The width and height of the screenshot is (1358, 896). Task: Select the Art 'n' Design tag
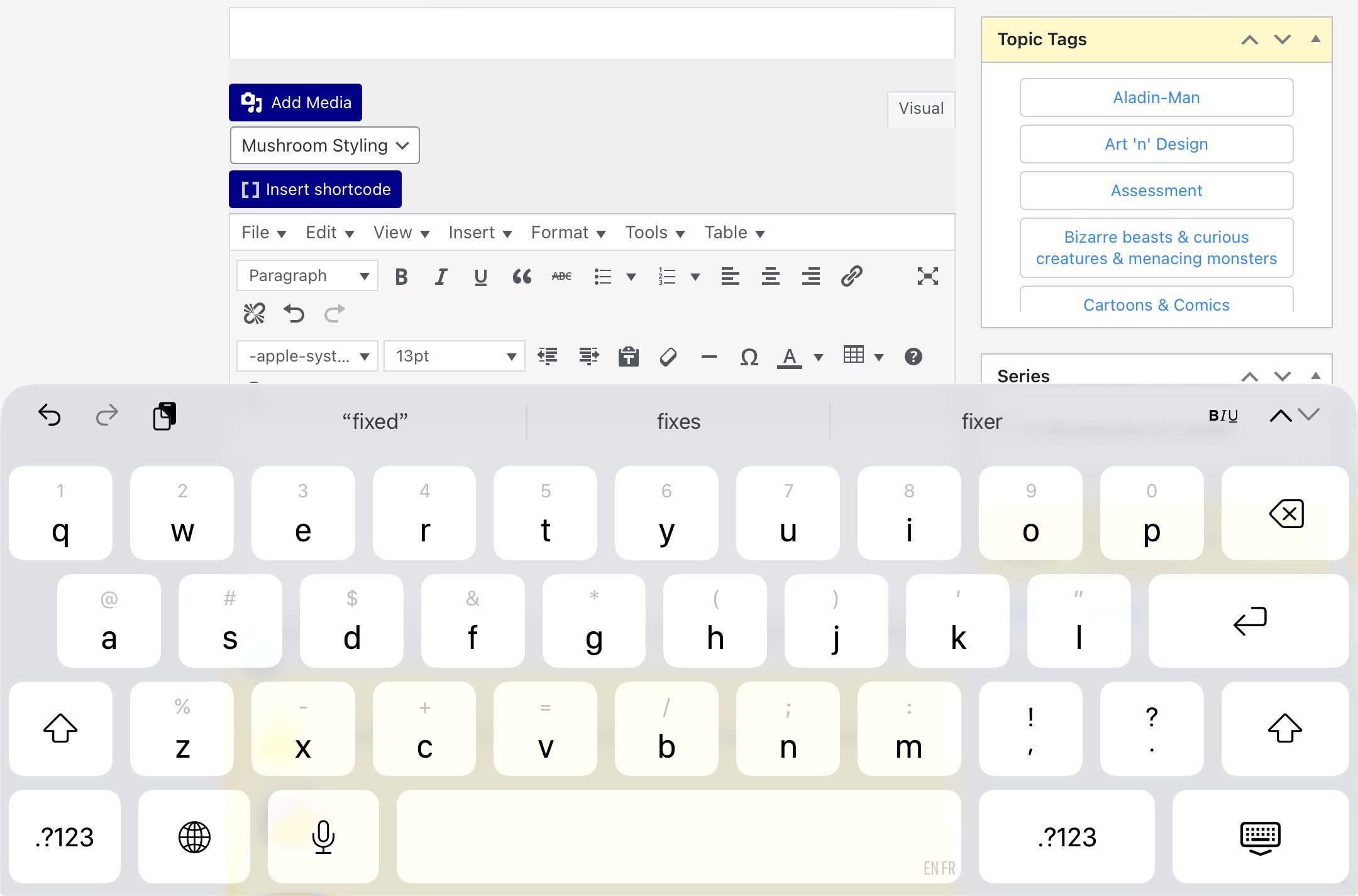1156,145
